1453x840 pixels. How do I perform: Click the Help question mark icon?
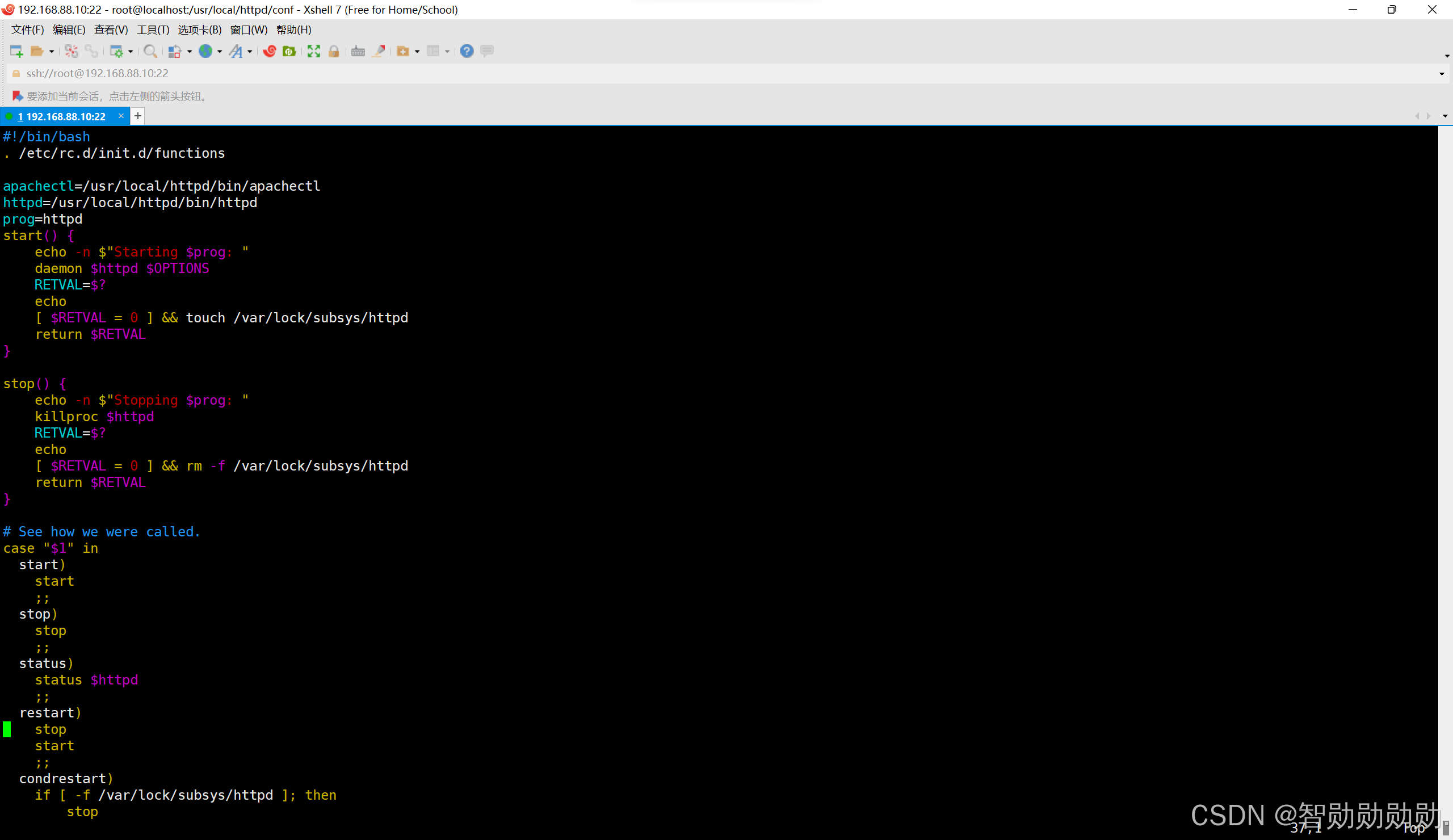466,51
